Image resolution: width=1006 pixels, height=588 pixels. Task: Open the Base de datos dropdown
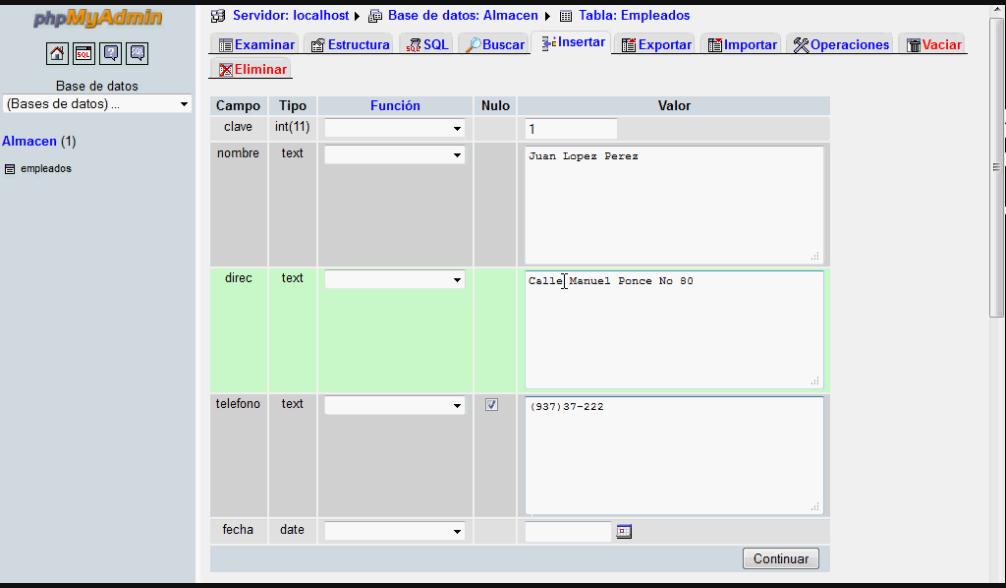pyautogui.click(x=98, y=104)
